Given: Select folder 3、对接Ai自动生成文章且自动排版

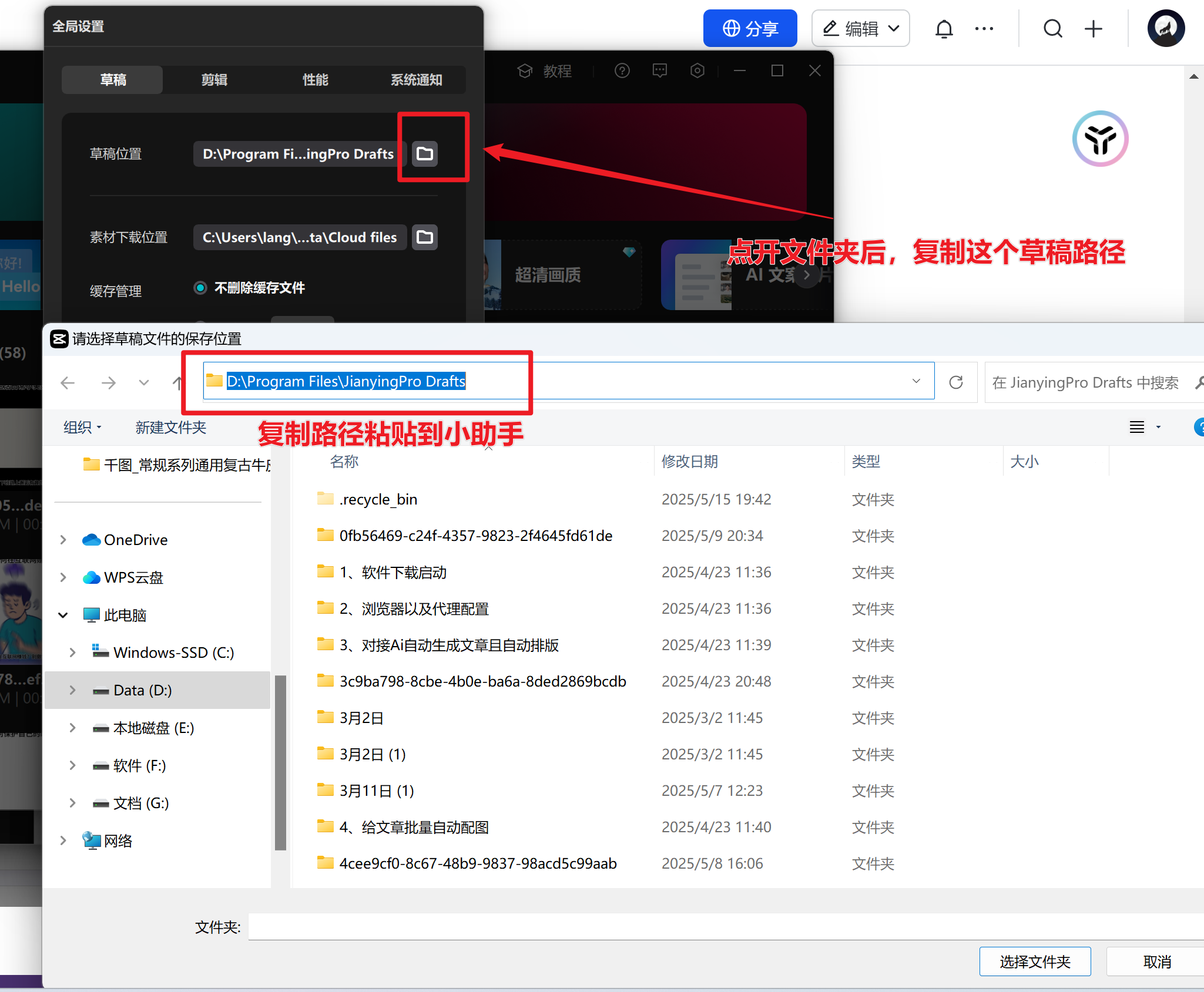Looking at the screenshot, I should [438, 645].
